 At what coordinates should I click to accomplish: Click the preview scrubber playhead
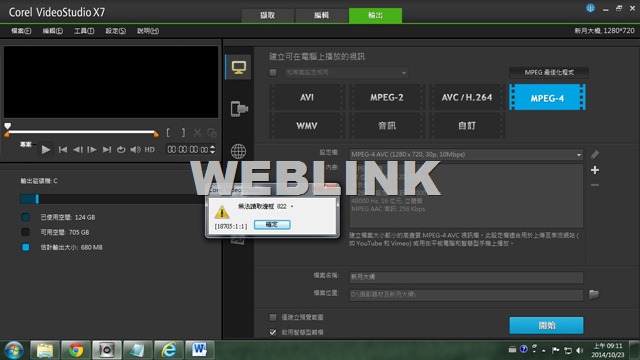pyautogui.click(x=8, y=126)
